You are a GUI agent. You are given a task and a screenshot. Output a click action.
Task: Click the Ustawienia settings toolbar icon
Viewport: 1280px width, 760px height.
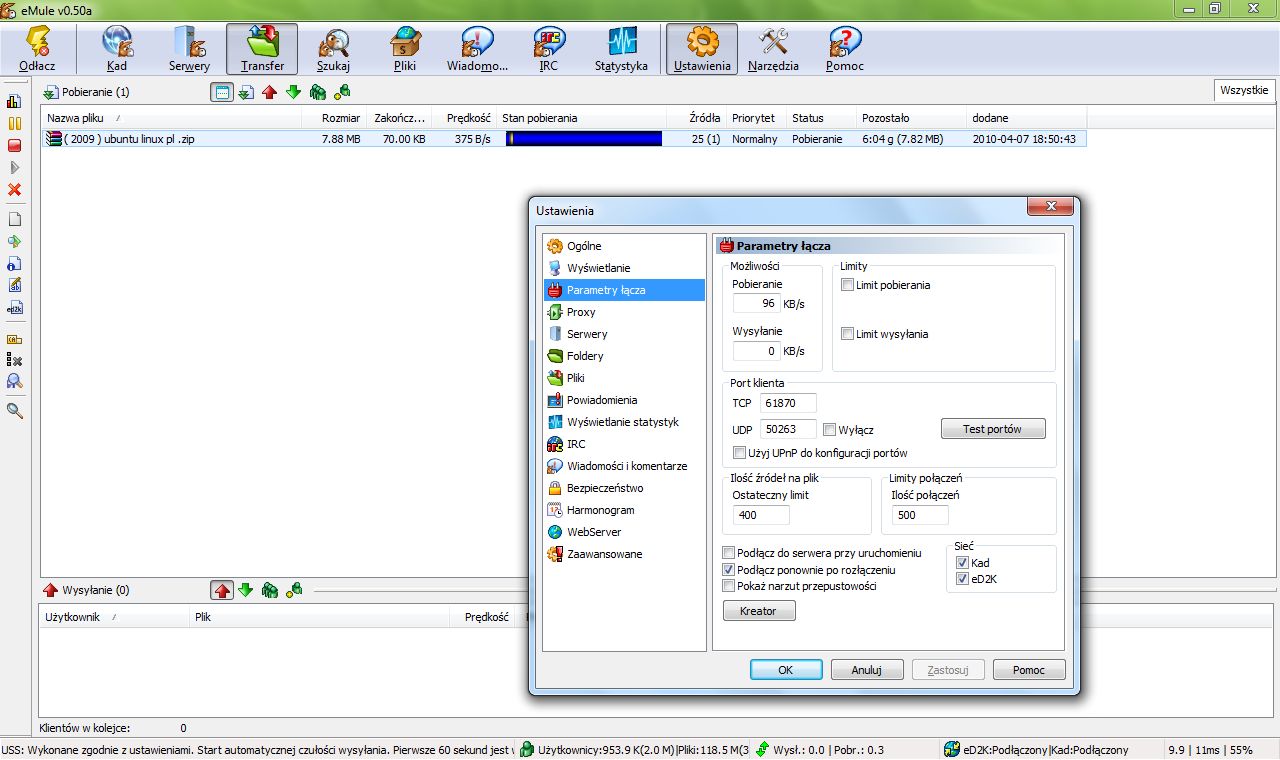pyautogui.click(x=702, y=49)
